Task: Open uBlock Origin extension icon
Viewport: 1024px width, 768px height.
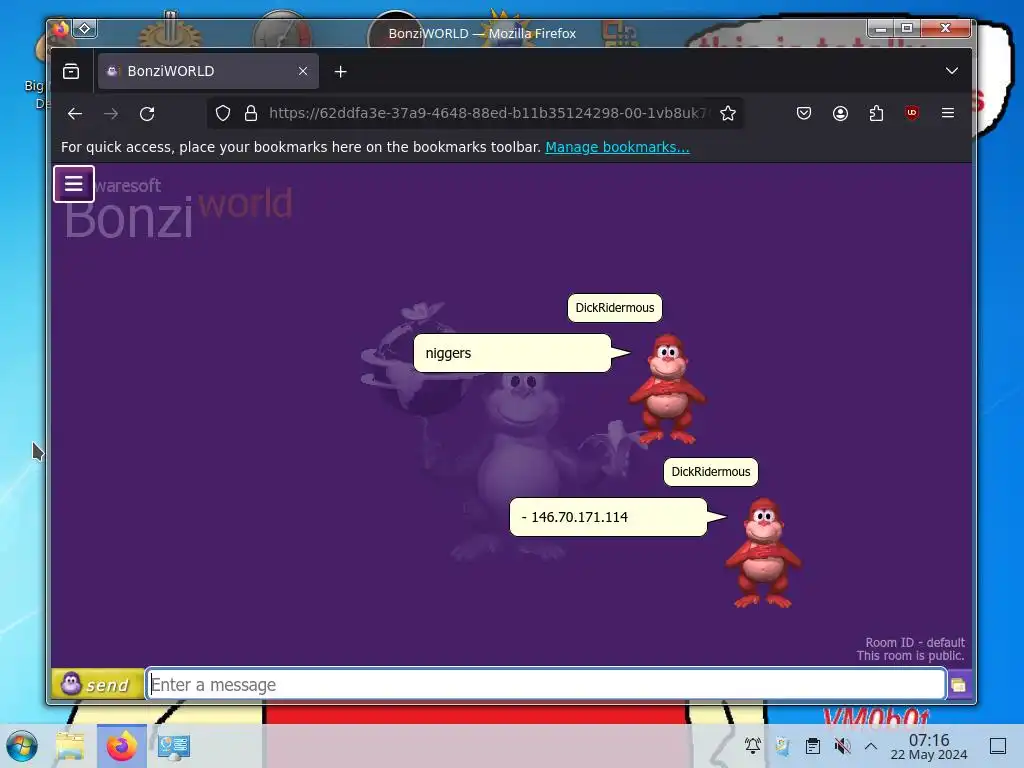Action: pos(912,113)
